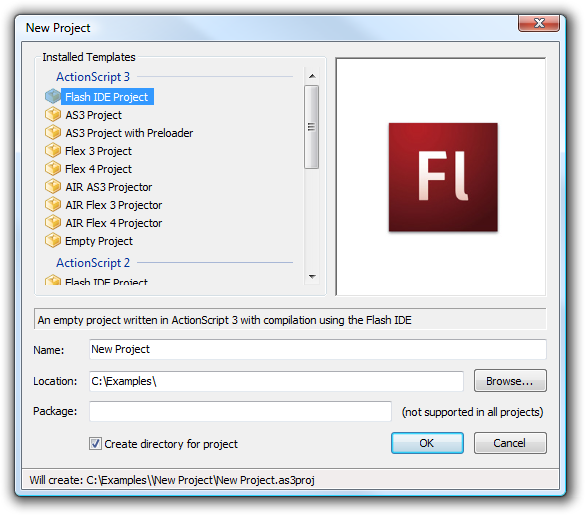
Task: Click the Cancel button
Action: (510, 443)
